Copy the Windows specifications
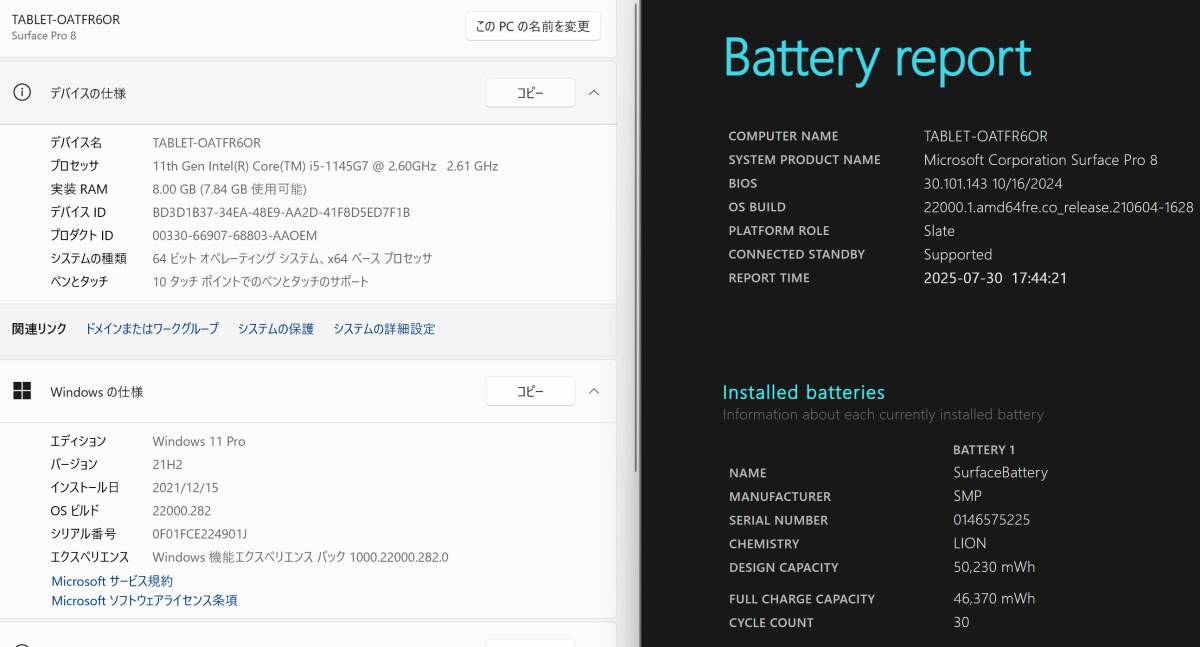The width and height of the screenshot is (1200, 647). tap(530, 391)
